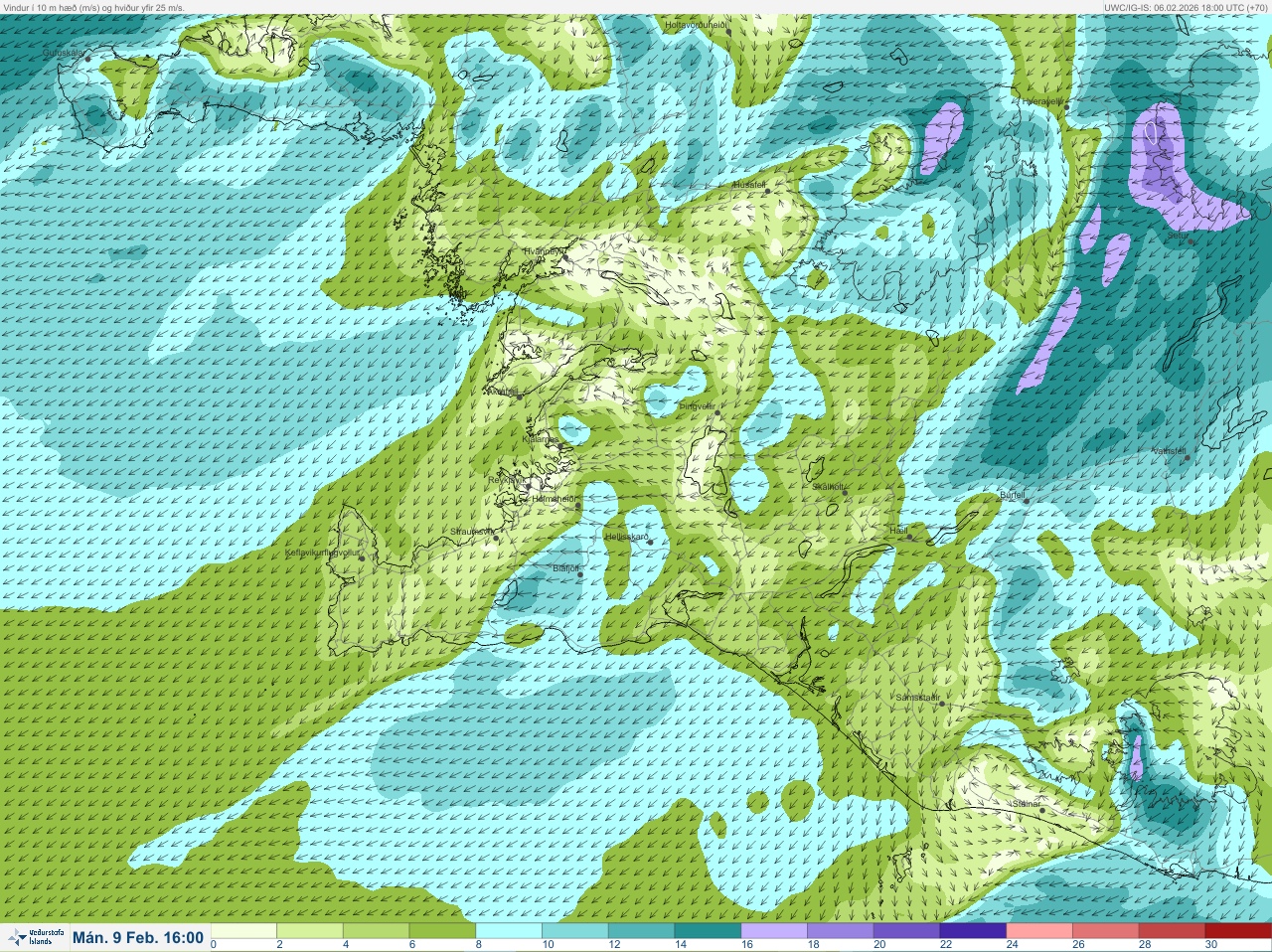
Task: Select the Skálholt station label
Action: 828,487
